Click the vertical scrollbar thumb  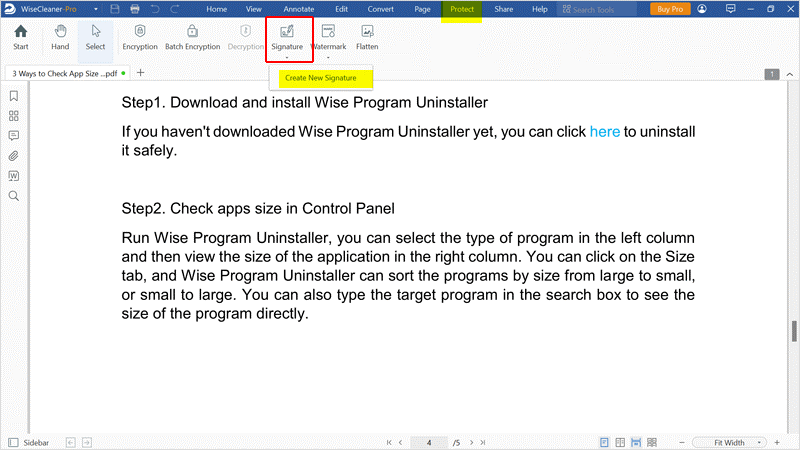pos(794,331)
